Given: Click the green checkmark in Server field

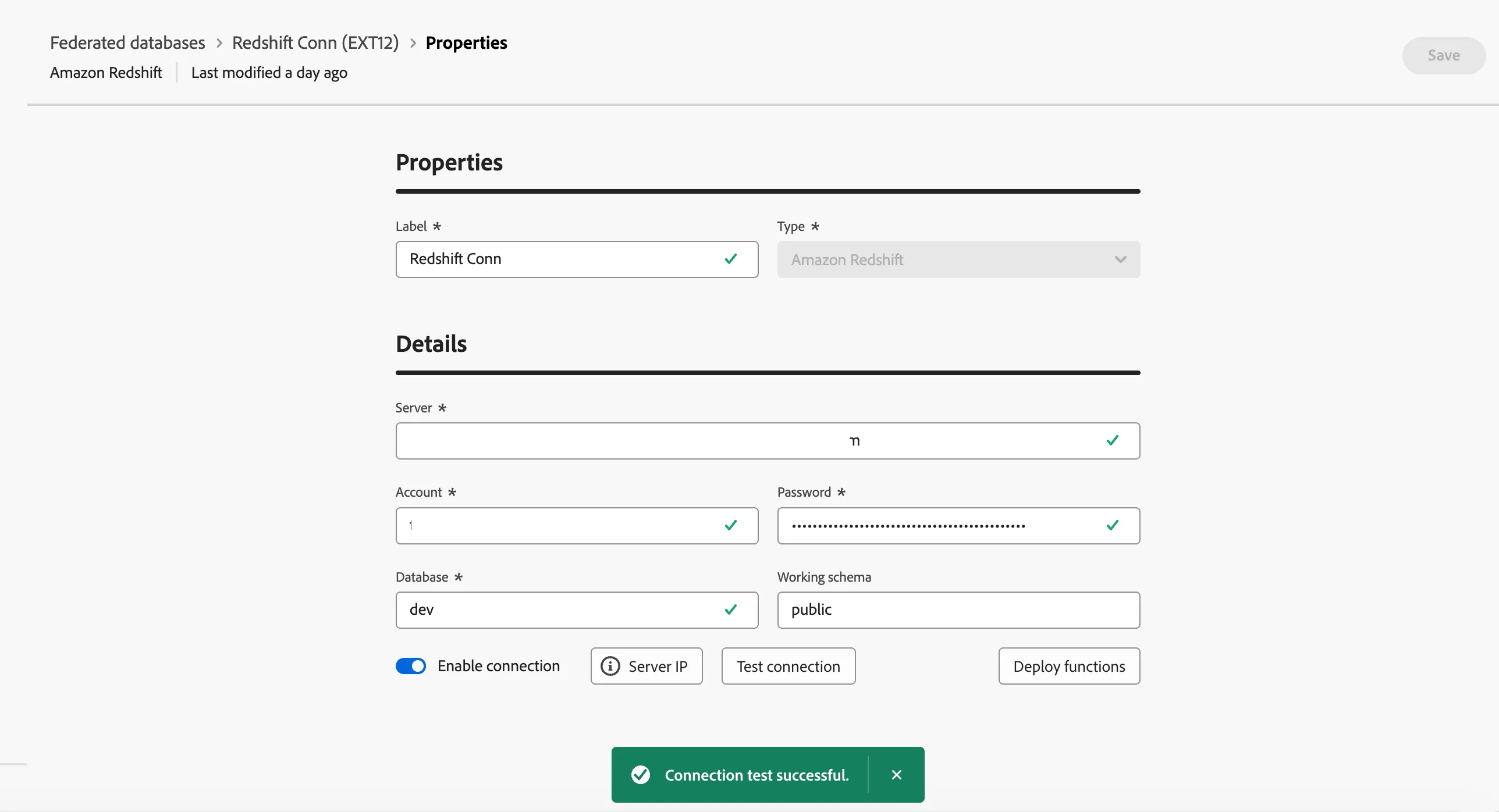Looking at the screenshot, I should (1113, 440).
